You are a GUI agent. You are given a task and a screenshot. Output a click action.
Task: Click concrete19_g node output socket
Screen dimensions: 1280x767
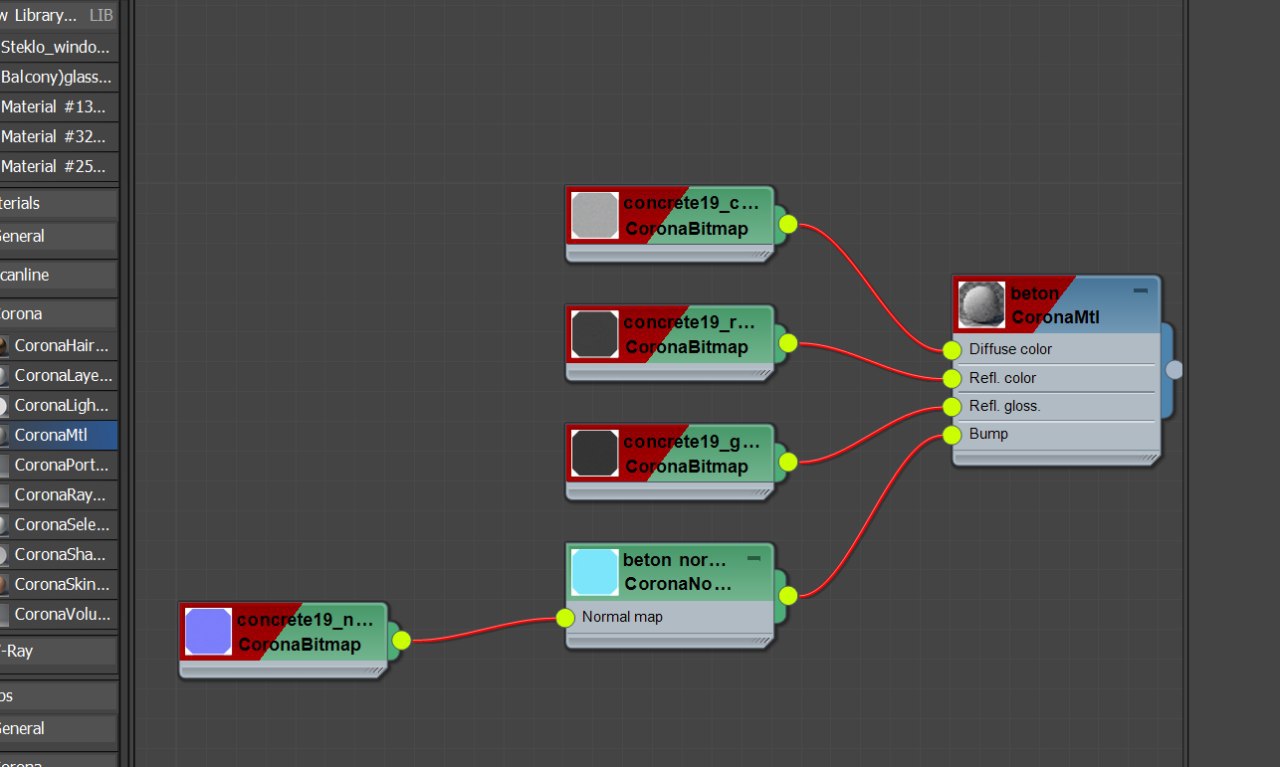[x=788, y=462]
